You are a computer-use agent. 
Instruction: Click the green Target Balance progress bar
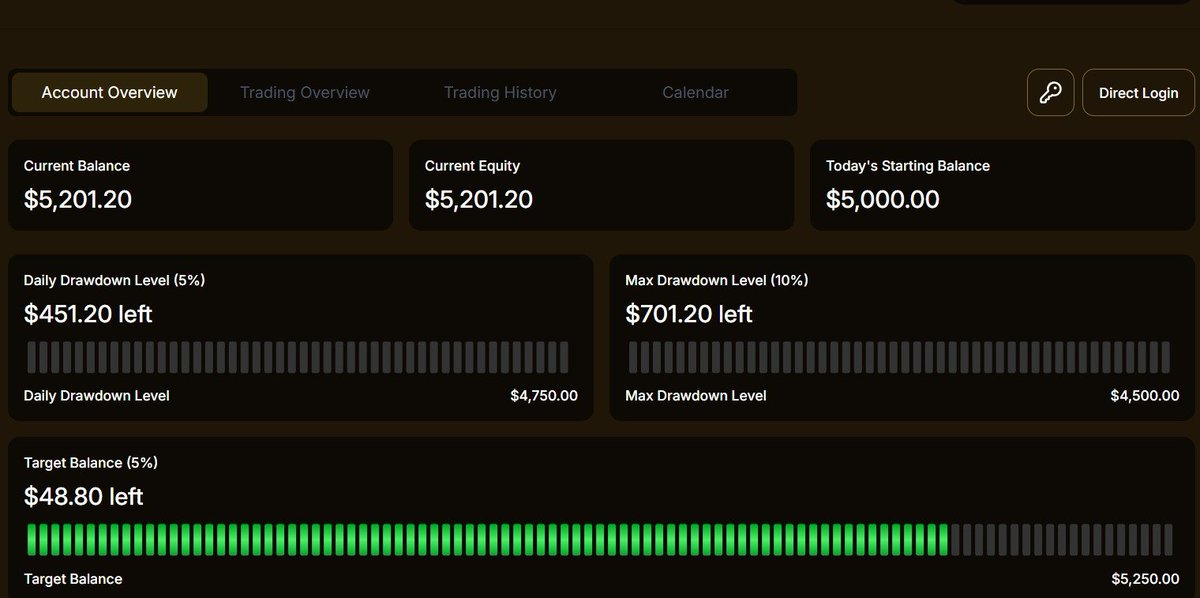tap(599, 539)
